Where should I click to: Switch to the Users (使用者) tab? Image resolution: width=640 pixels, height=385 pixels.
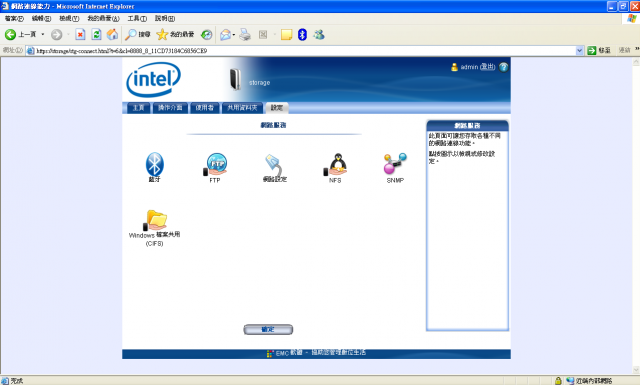204,108
